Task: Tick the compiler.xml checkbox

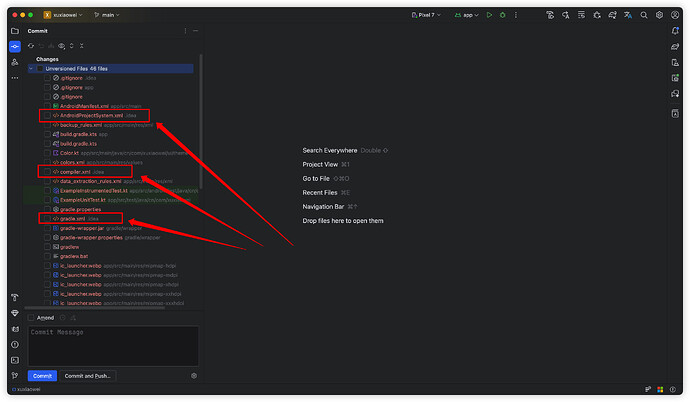Action: click(46, 171)
